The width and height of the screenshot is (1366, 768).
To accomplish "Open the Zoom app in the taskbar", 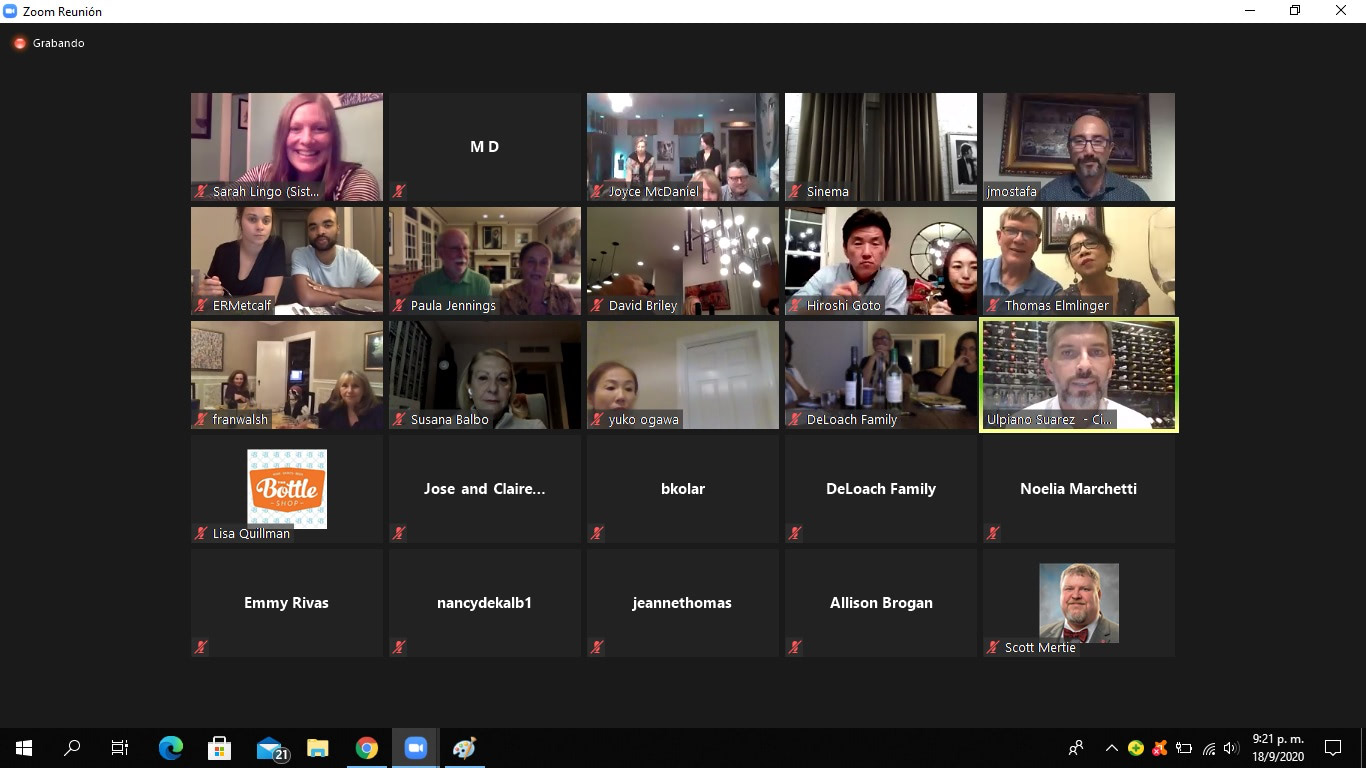I will point(415,748).
